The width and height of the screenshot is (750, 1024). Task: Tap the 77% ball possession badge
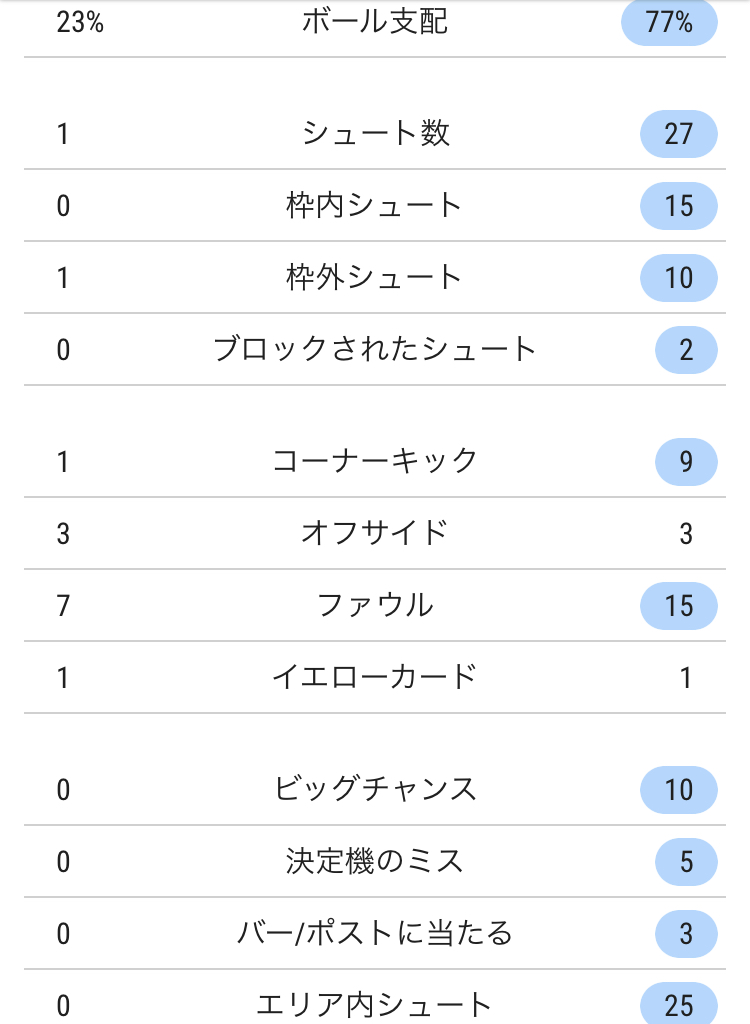[x=669, y=22]
